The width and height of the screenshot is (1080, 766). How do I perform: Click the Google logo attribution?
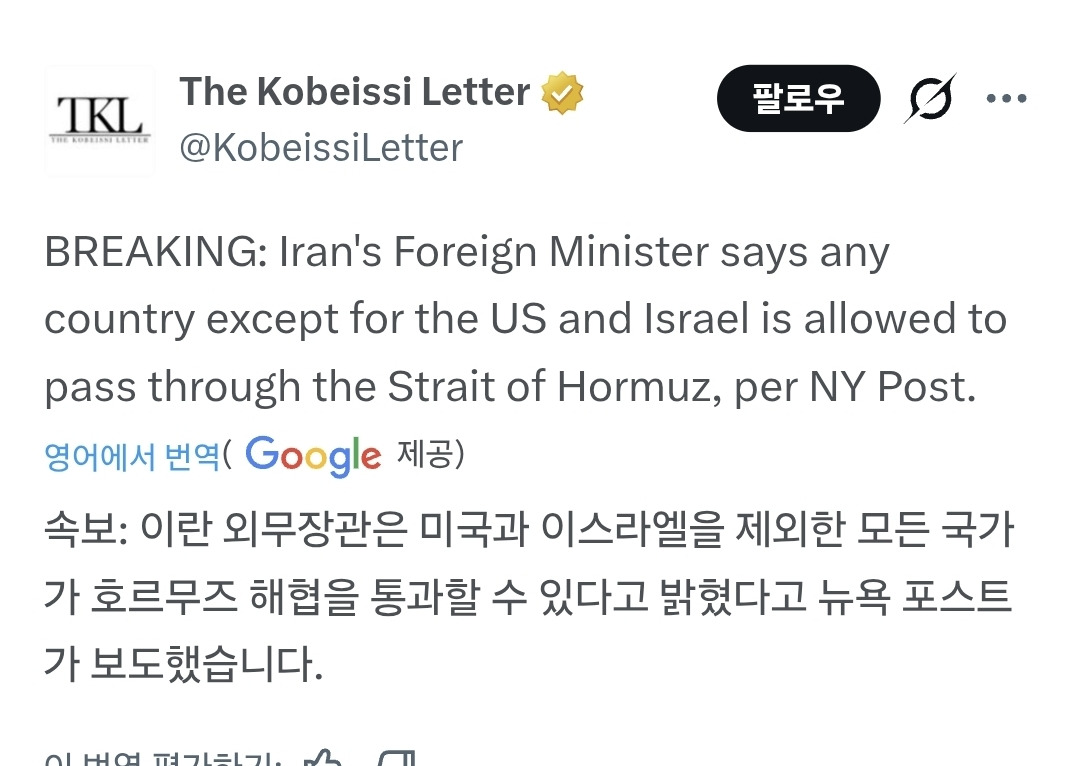click(x=313, y=456)
